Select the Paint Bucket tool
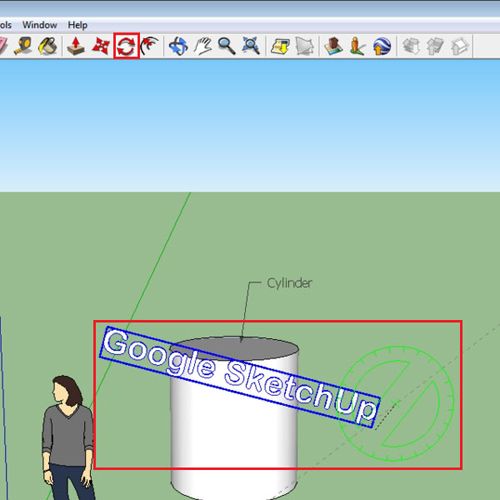The image size is (500, 500). pyautogui.click(x=48, y=46)
